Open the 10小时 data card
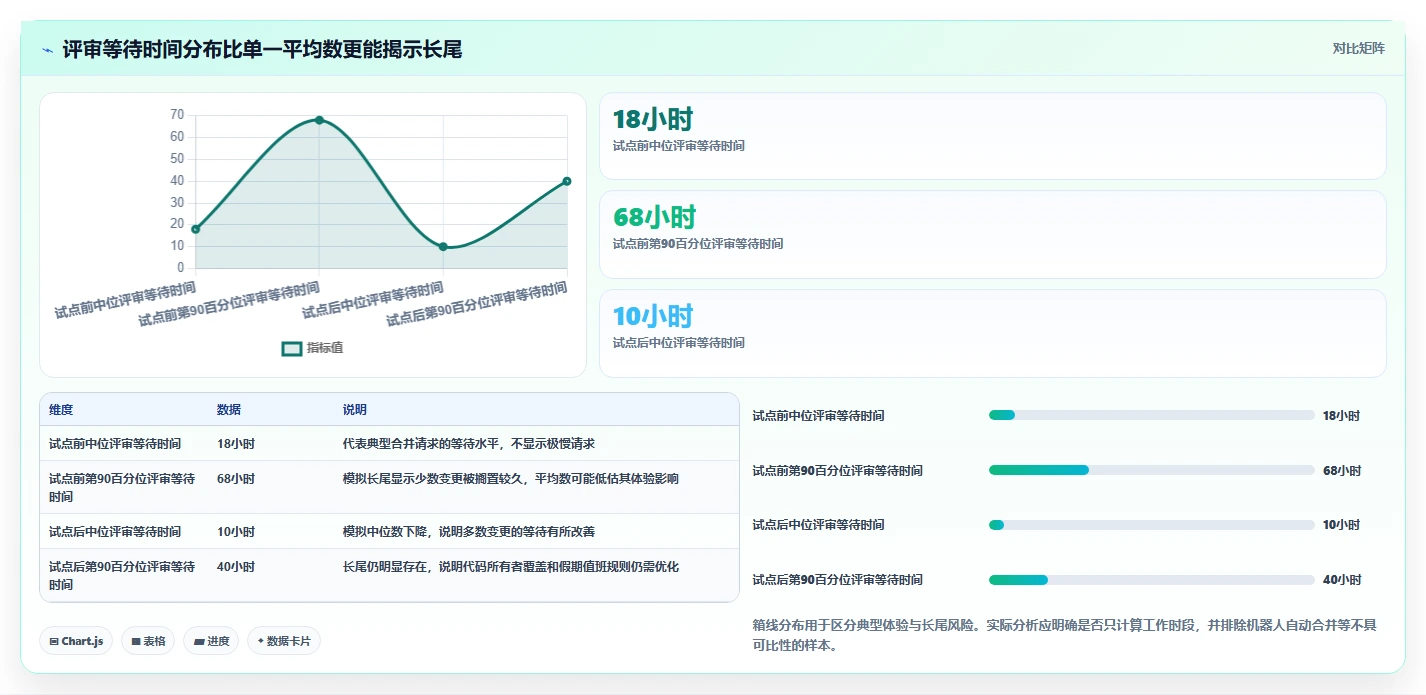 tap(992, 333)
